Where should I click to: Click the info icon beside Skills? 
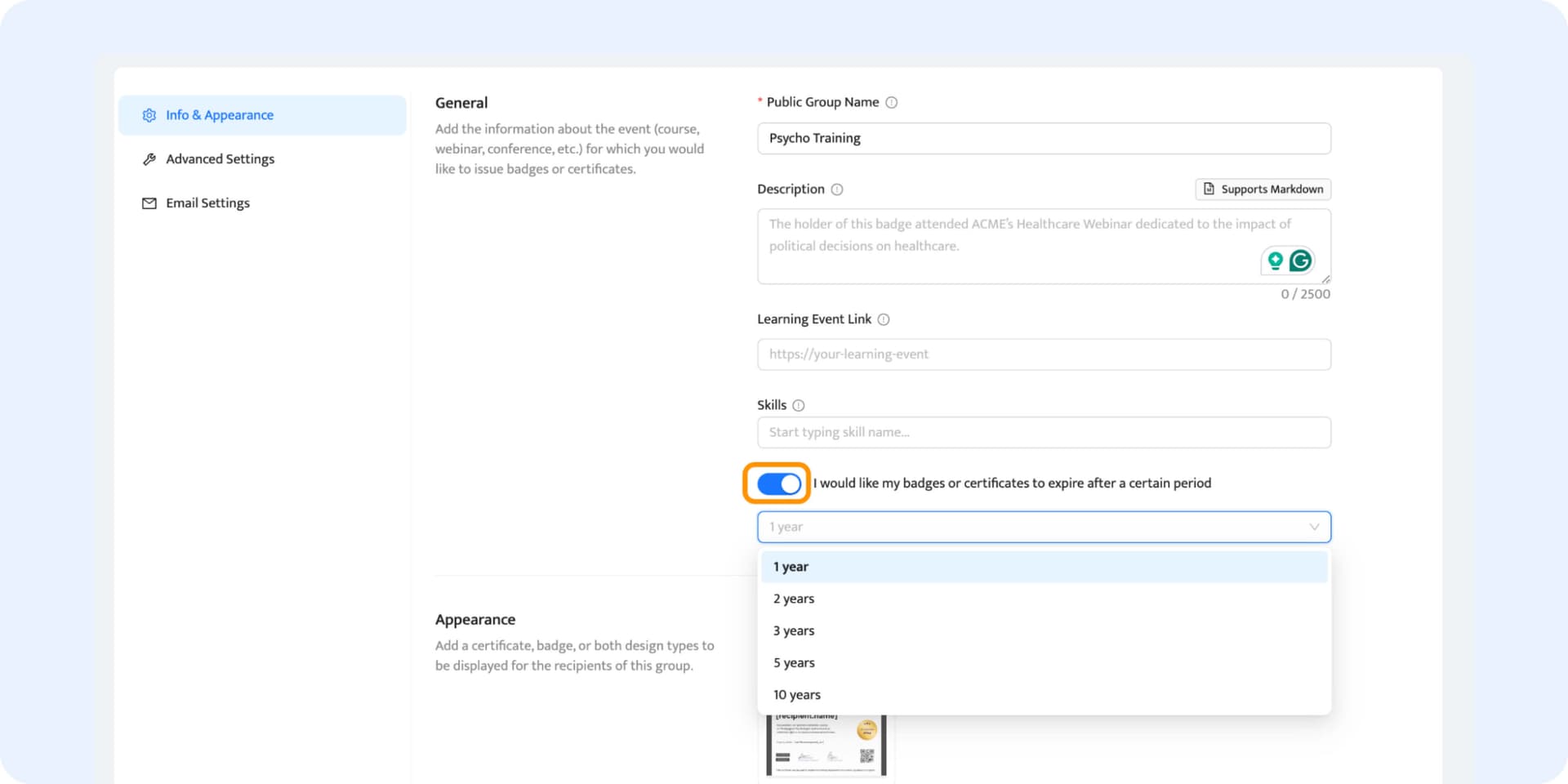tap(799, 406)
